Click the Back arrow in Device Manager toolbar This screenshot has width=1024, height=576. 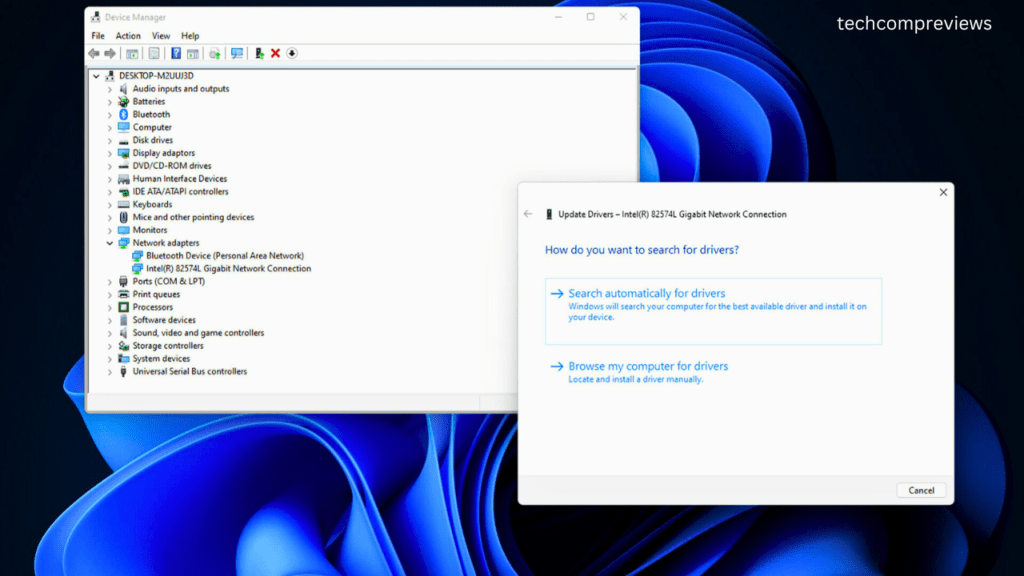94,54
